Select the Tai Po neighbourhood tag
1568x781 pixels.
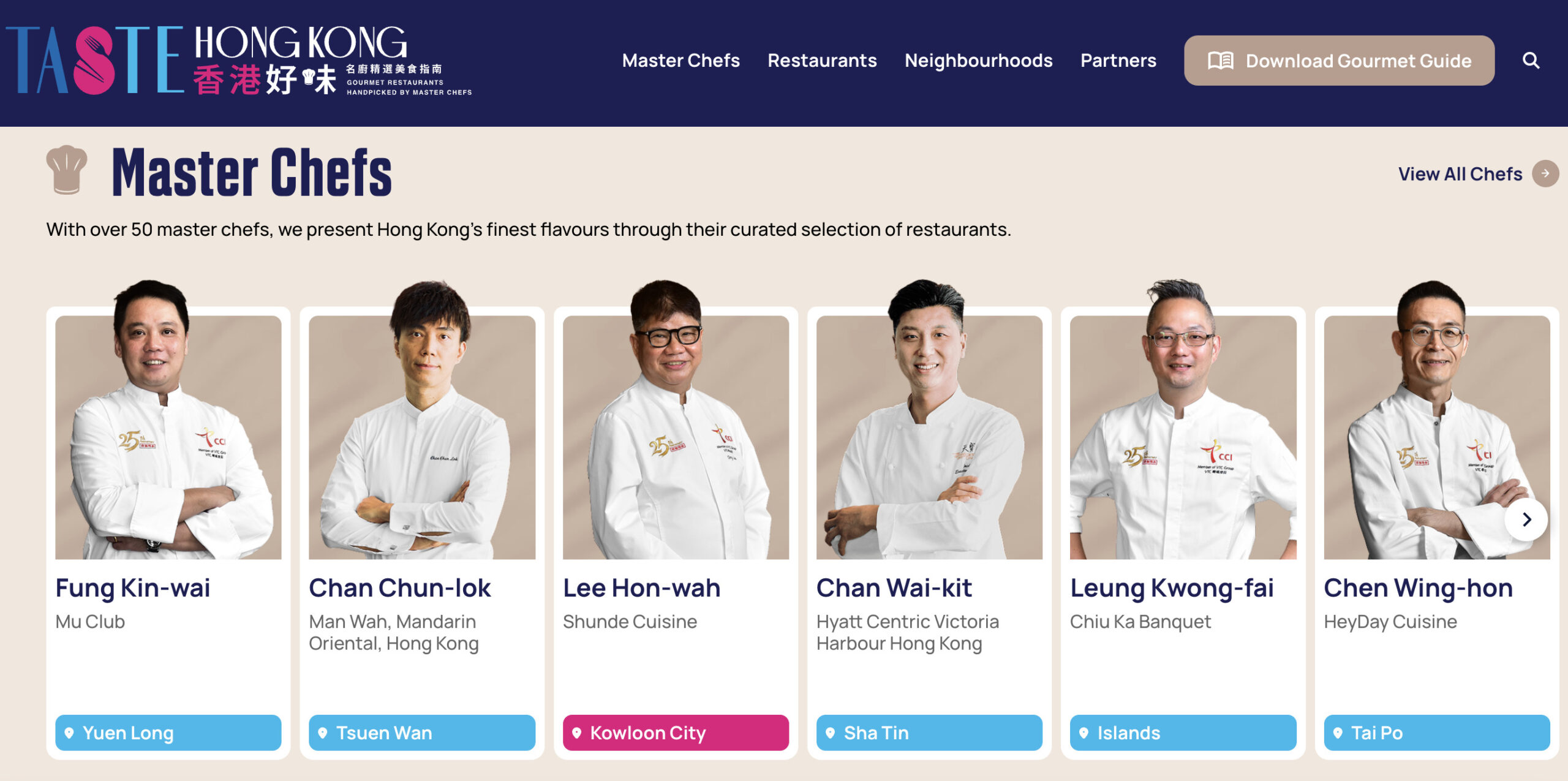pos(1437,733)
